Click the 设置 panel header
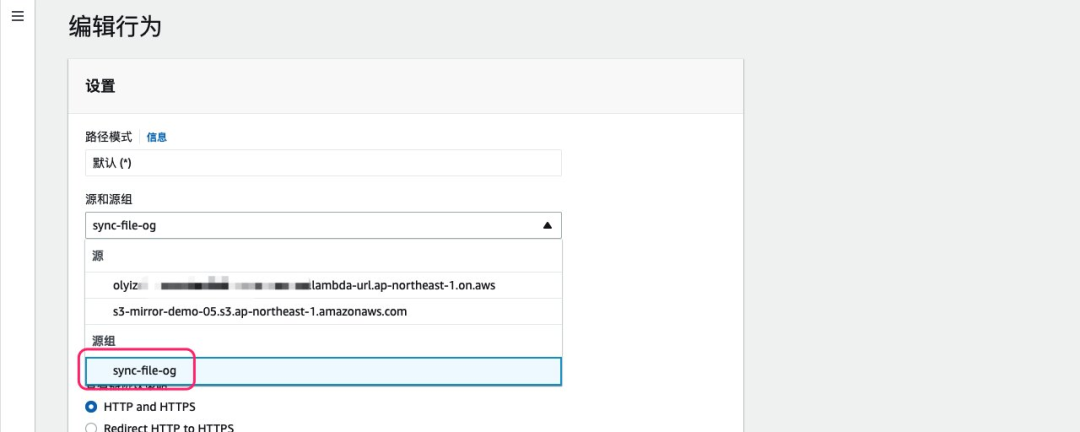Screen dimensions: 1080x432 click(100, 86)
